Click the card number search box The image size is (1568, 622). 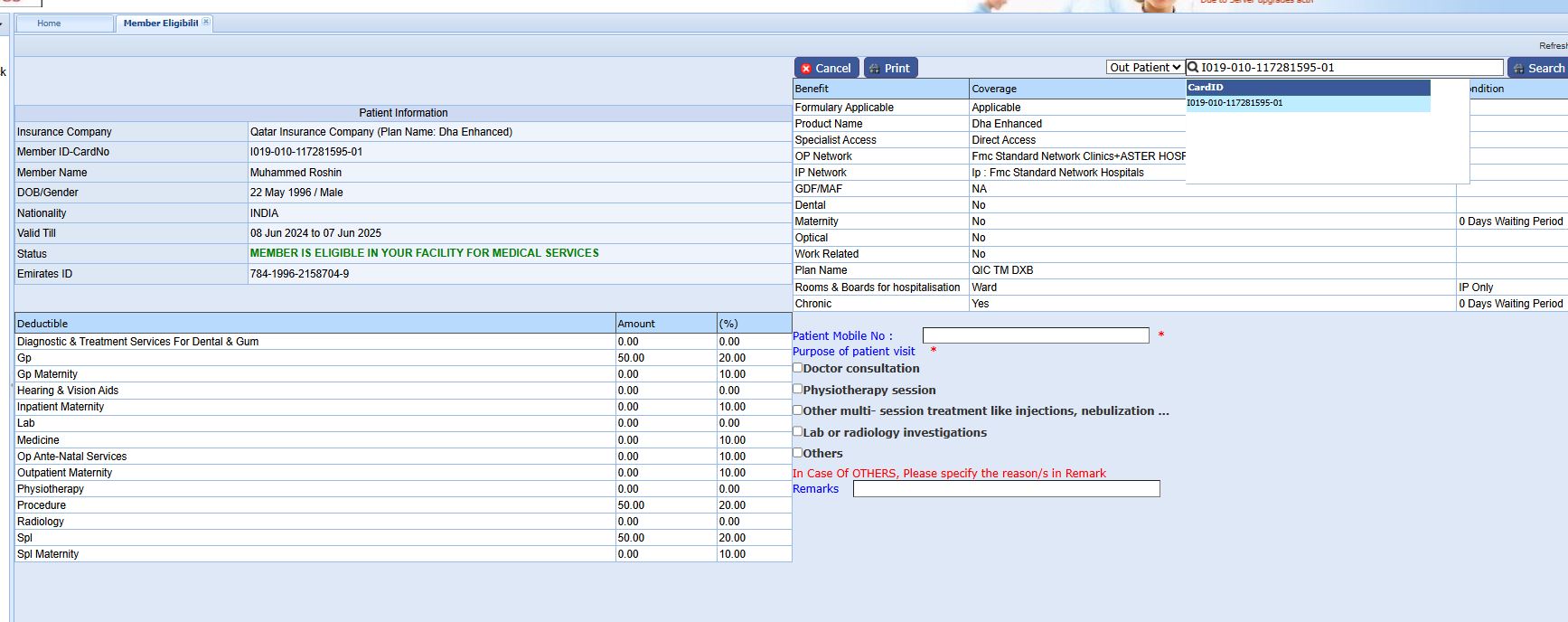point(1348,67)
